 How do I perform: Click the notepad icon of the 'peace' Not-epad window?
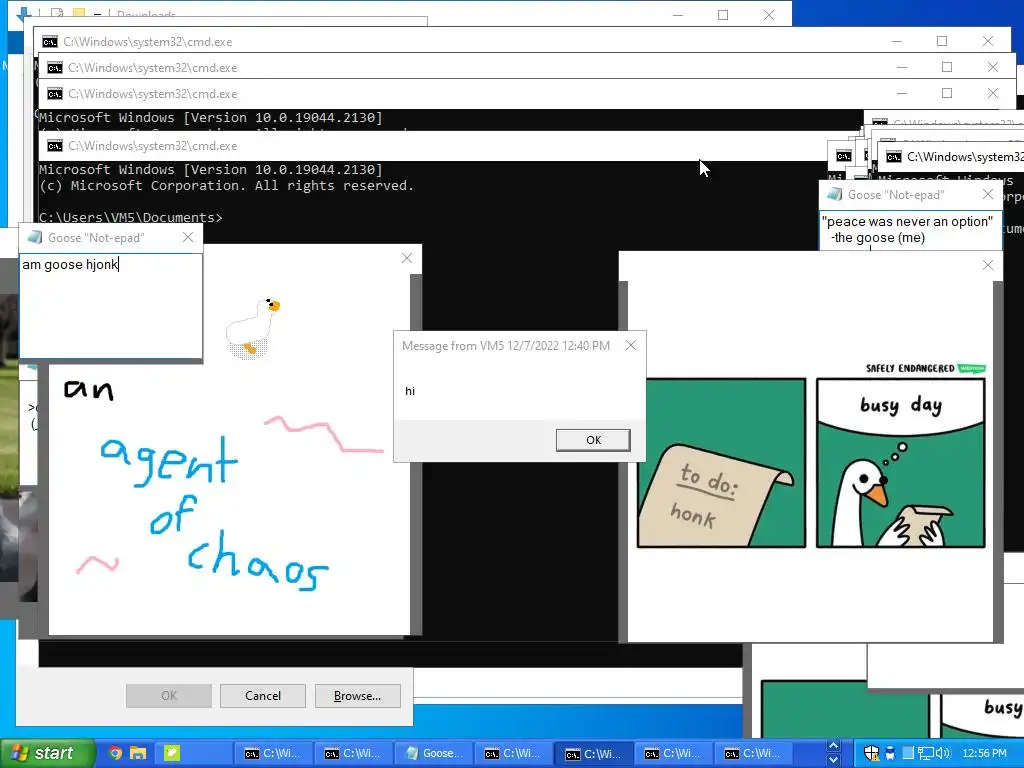click(x=834, y=195)
